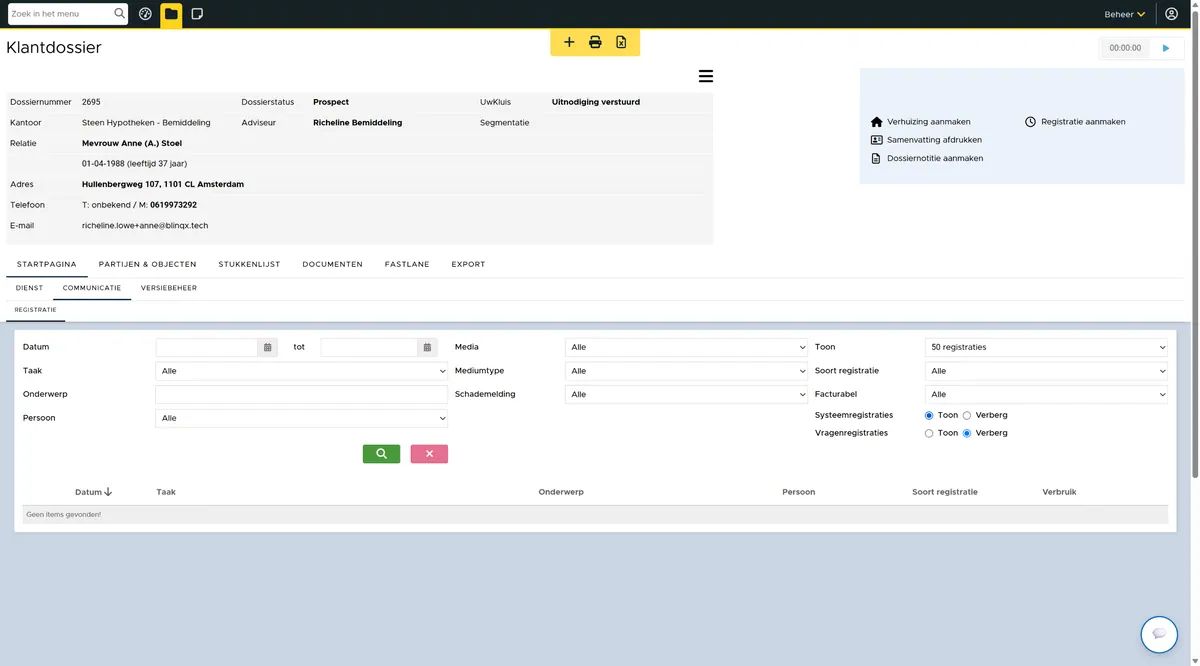
Task: Expand the Mediumtype dropdown
Action: pyautogui.click(x=686, y=371)
